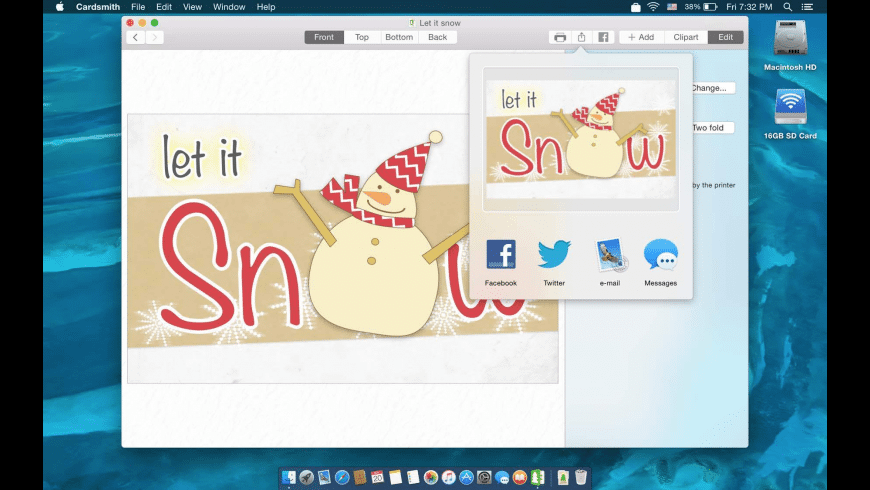Switch to the Top card view
The width and height of the screenshot is (870, 490).
coord(362,37)
